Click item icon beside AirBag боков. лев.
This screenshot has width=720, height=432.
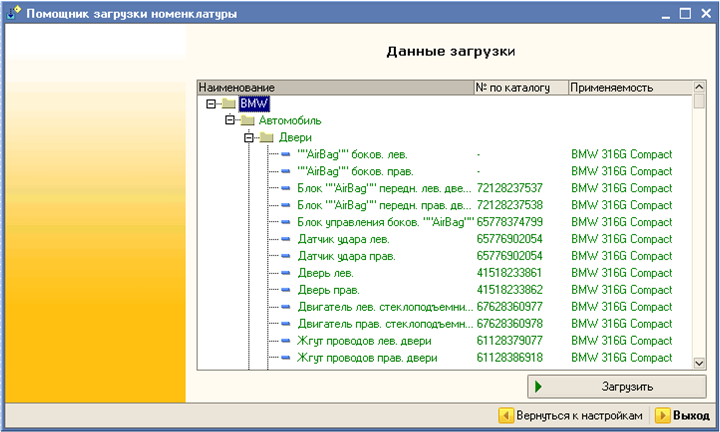coord(286,154)
